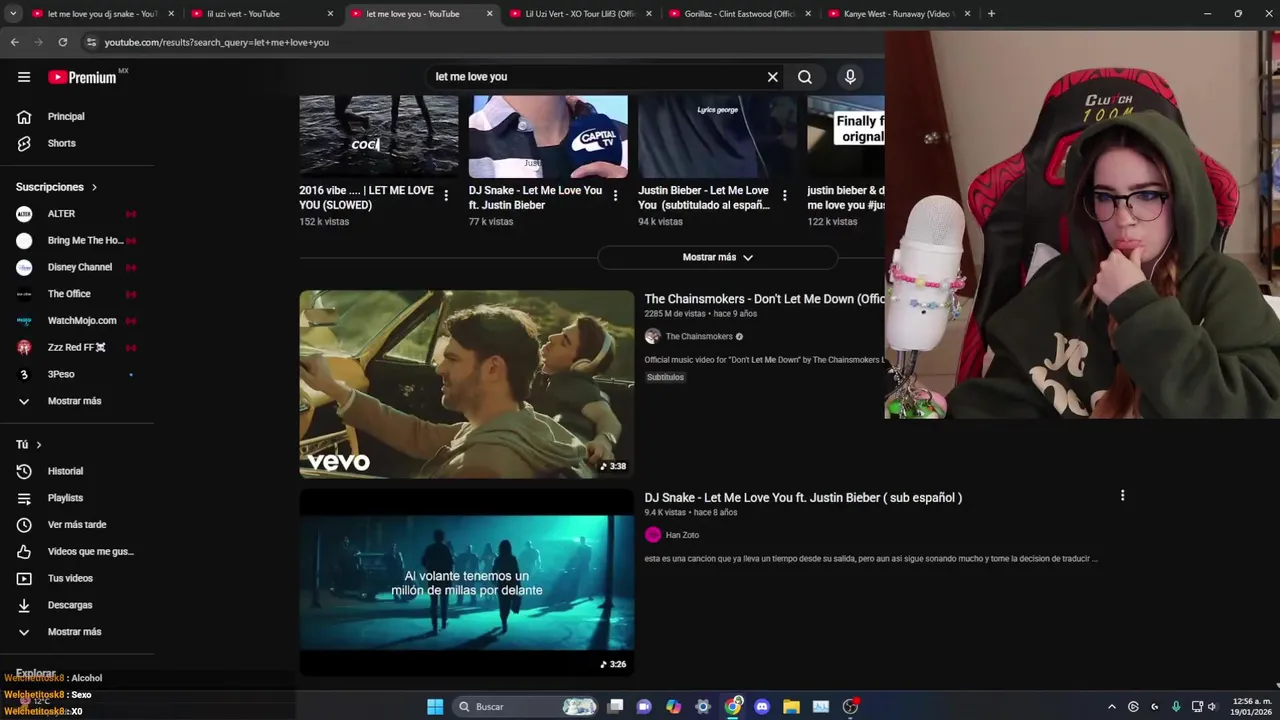The width and height of the screenshot is (1280, 720).
Task: Open the taskbar volume control
Action: click(x=1212, y=707)
